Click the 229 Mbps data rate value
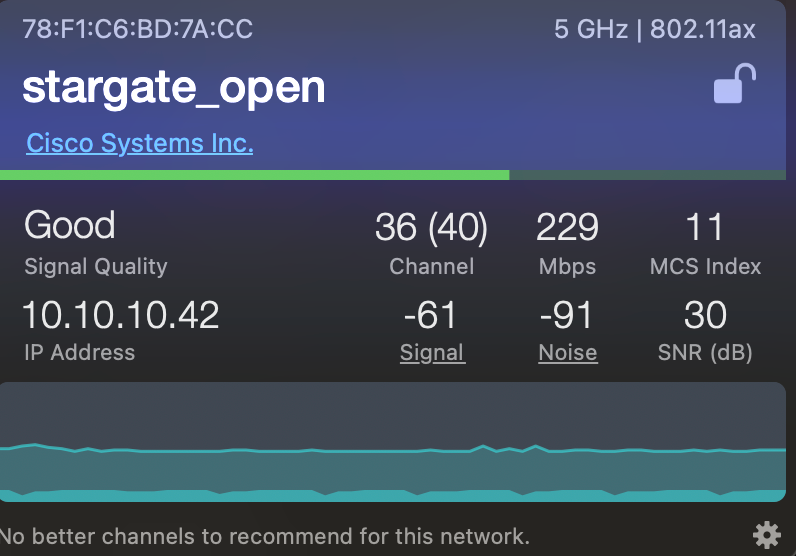The width and height of the screenshot is (796, 556). pyautogui.click(x=568, y=226)
